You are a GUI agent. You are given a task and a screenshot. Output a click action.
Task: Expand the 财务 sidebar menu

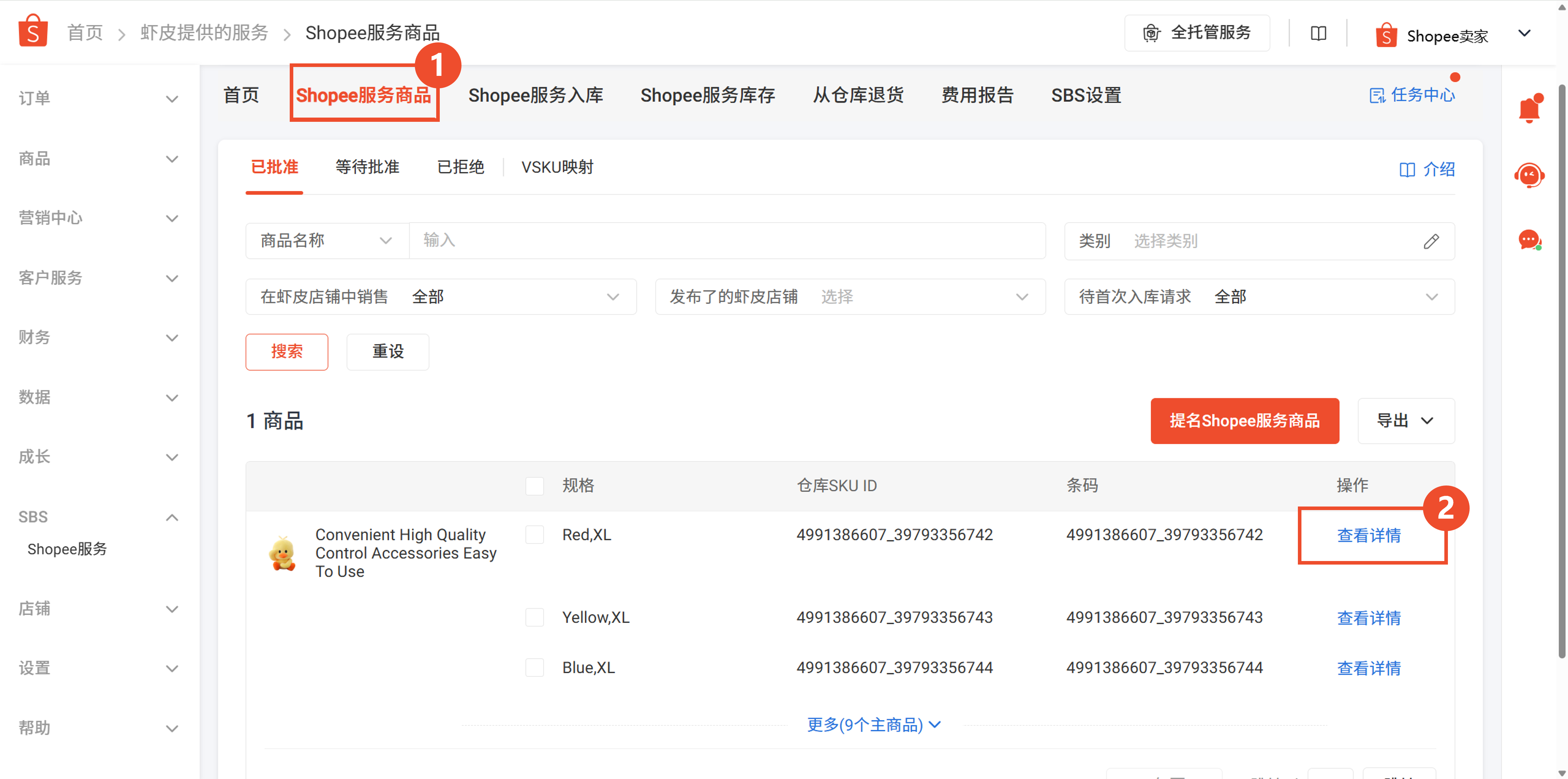[x=99, y=337]
